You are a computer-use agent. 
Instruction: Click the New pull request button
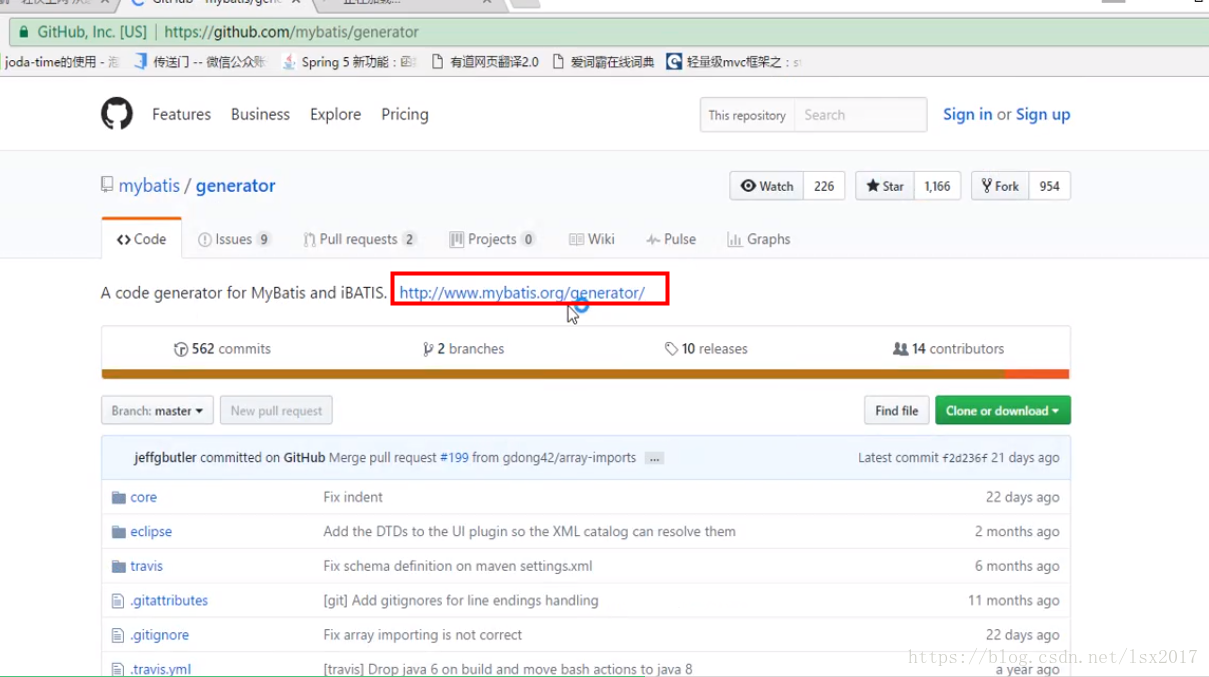click(x=277, y=411)
